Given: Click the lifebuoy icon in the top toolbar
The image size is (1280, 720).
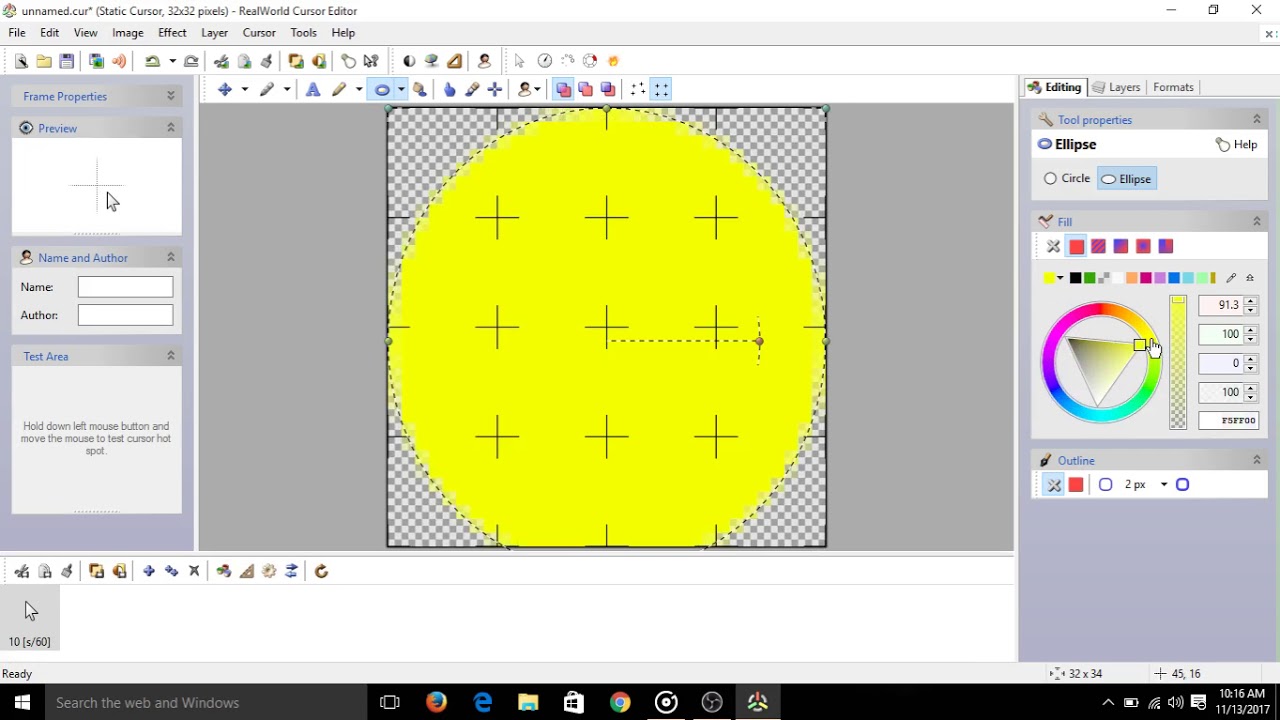Looking at the screenshot, I should (x=590, y=61).
